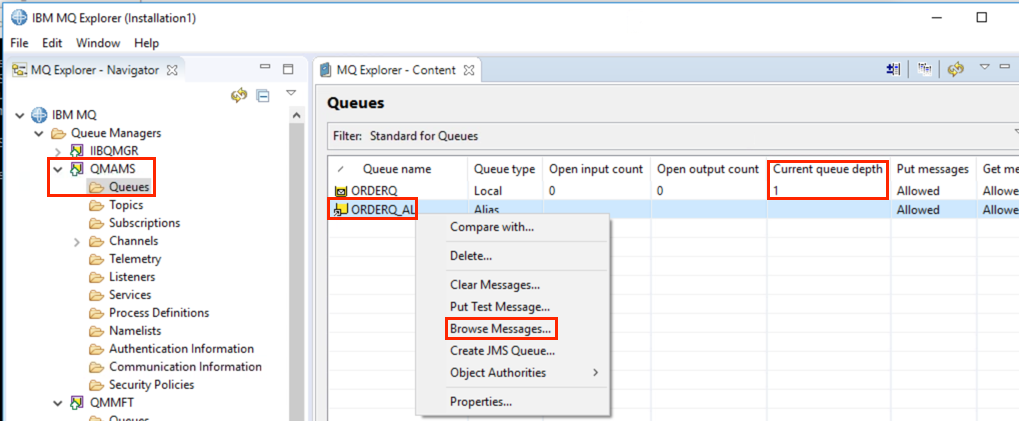Collapse the IBM MQ tree node
The height and width of the screenshot is (421, 1019).
tap(19, 116)
